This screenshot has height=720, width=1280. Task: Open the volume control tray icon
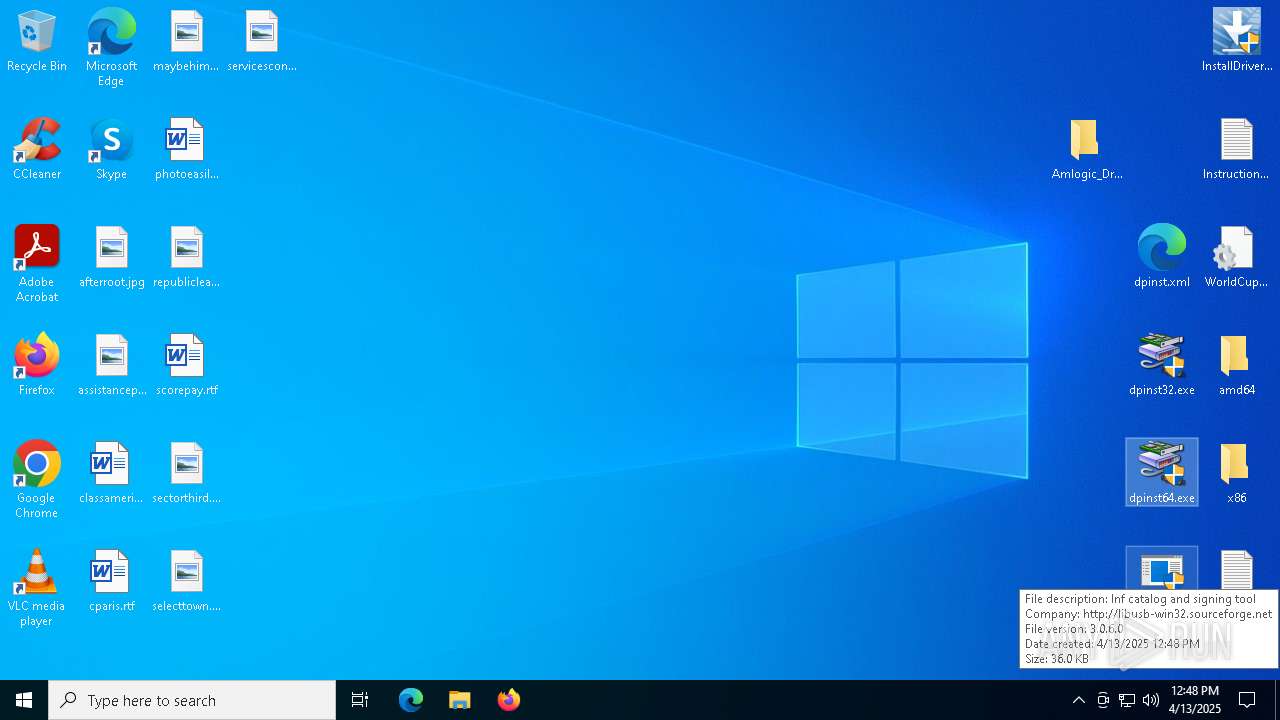click(x=1151, y=700)
